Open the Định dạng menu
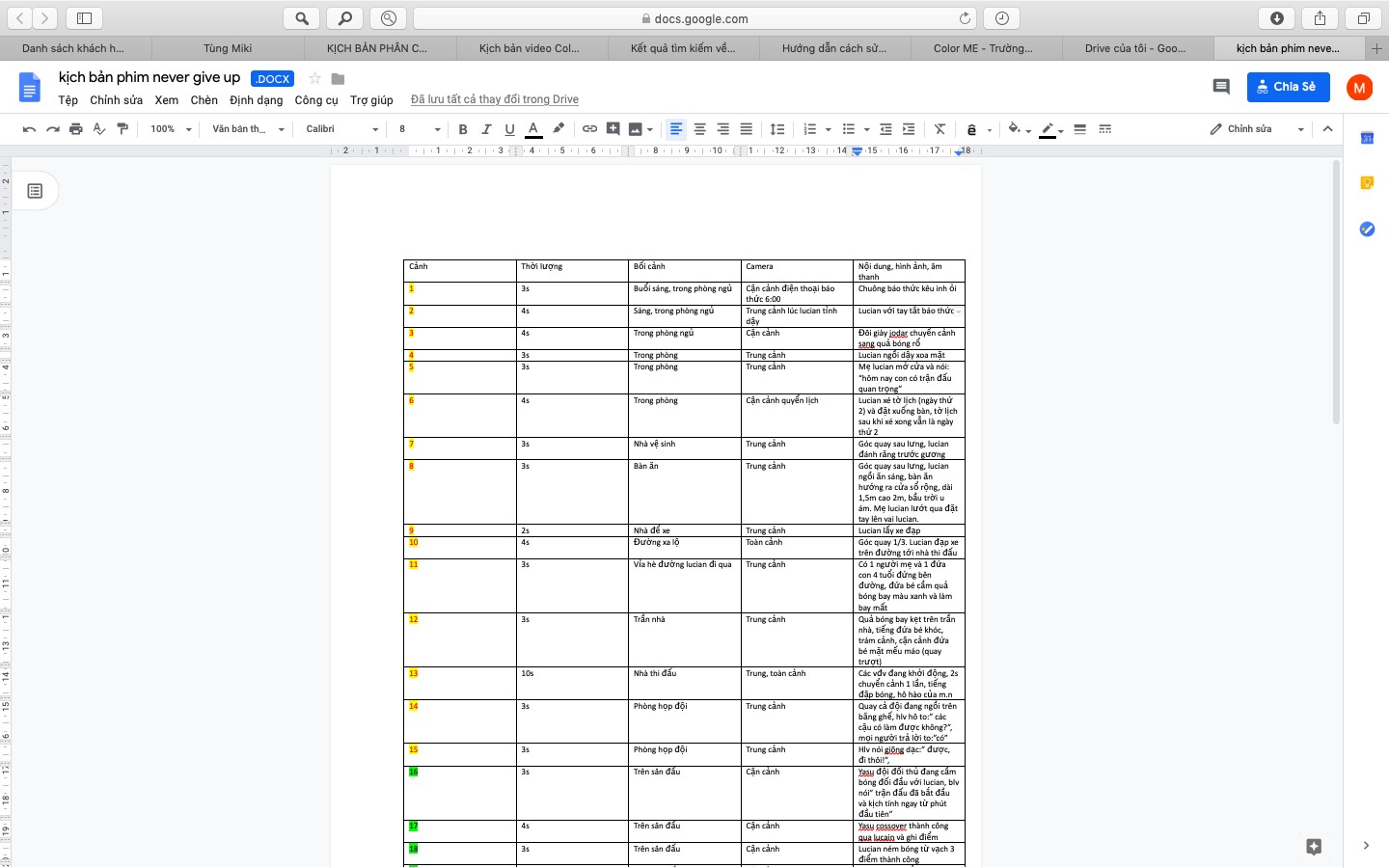The height and width of the screenshot is (868, 1389). pyautogui.click(x=257, y=100)
